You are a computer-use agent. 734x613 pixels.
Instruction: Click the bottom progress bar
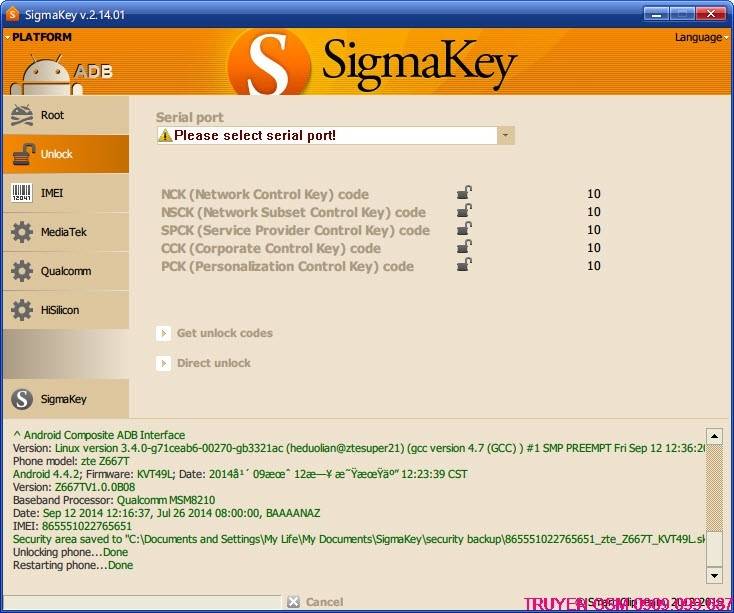tap(141, 602)
